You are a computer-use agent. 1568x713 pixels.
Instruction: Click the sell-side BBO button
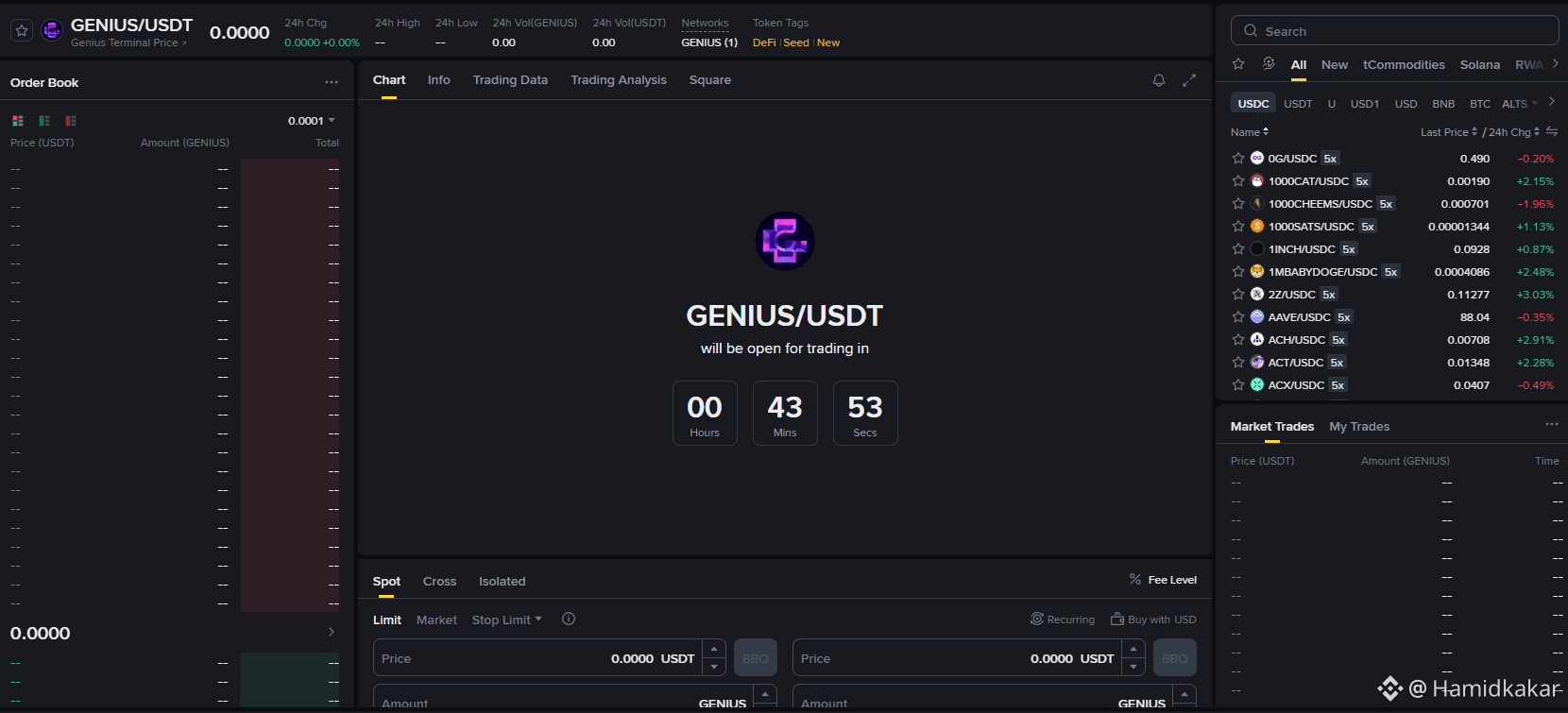(x=1175, y=658)
